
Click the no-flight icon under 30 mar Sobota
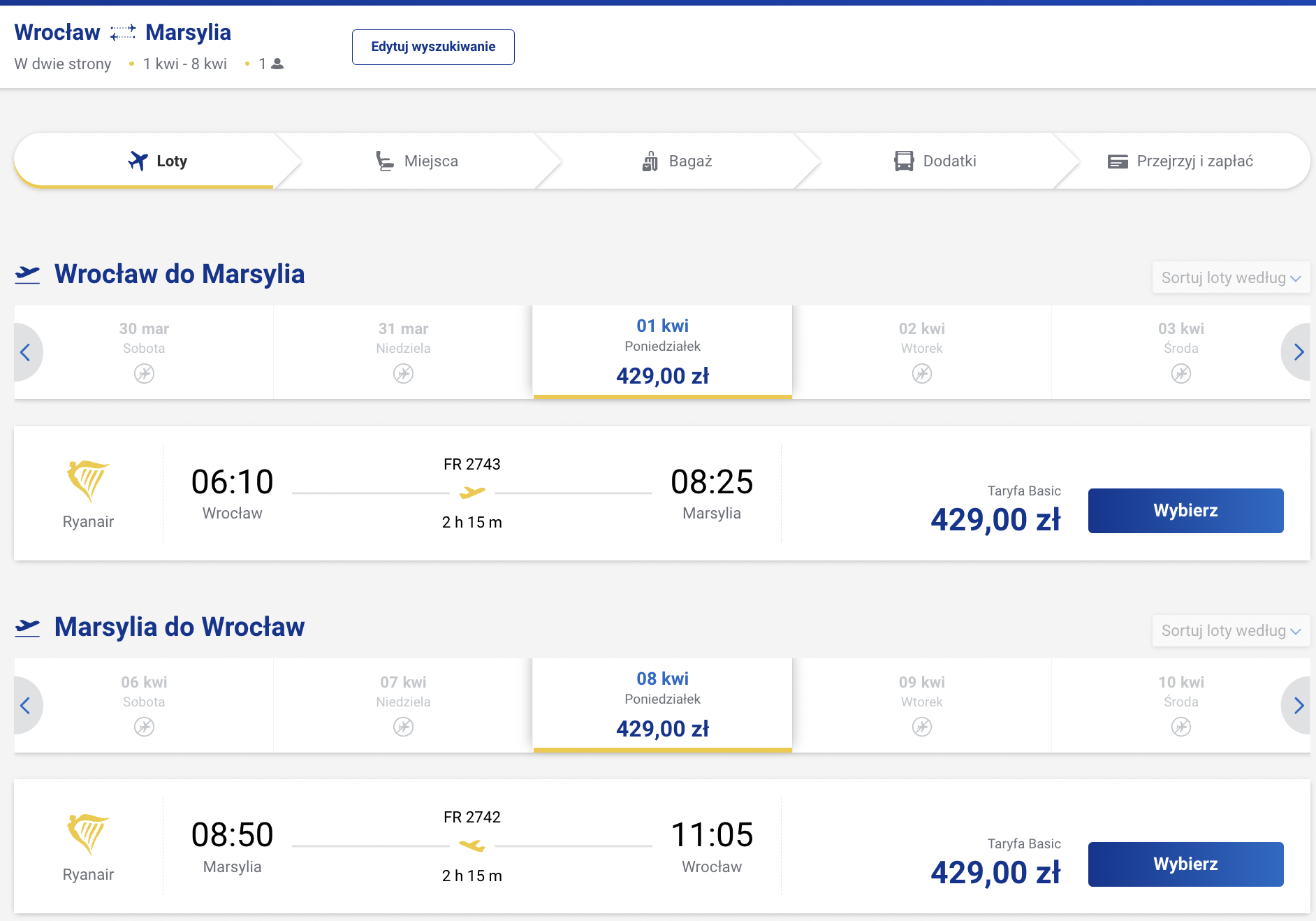(144, 374)
